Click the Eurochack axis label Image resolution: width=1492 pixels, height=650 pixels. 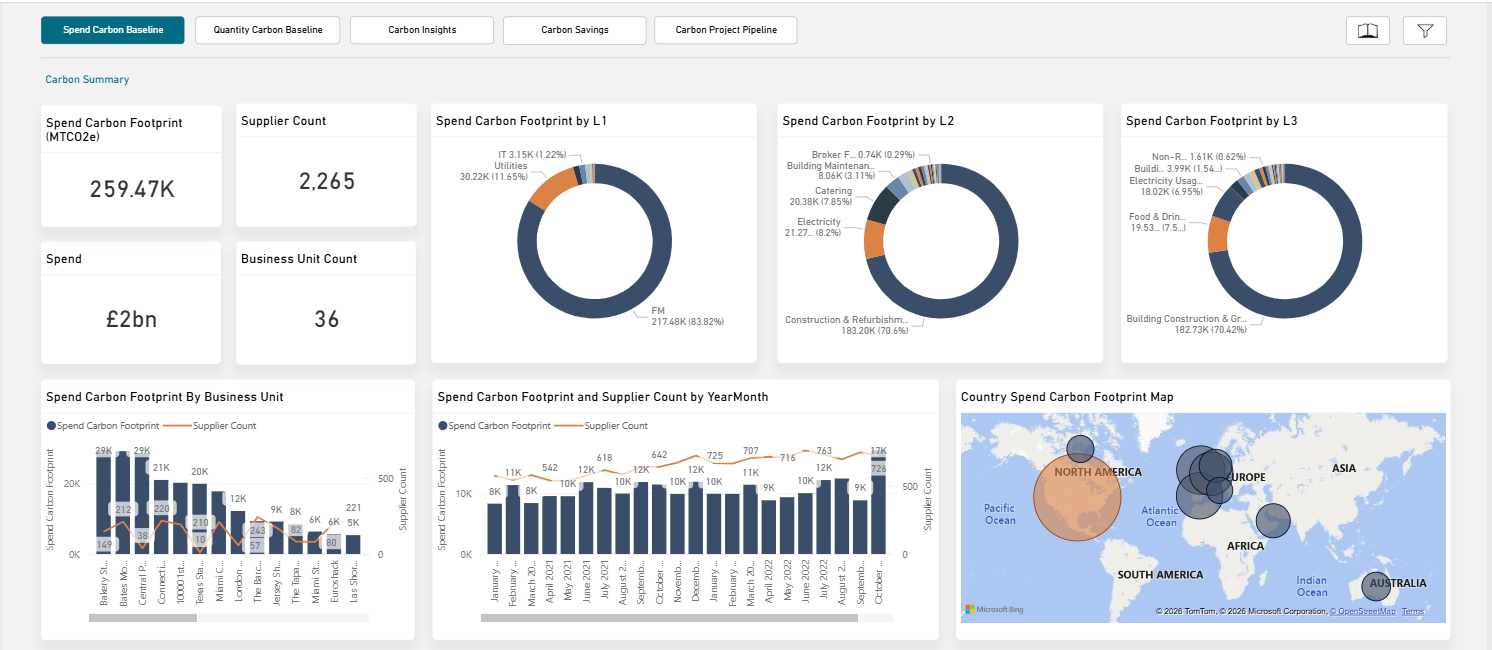334,580
